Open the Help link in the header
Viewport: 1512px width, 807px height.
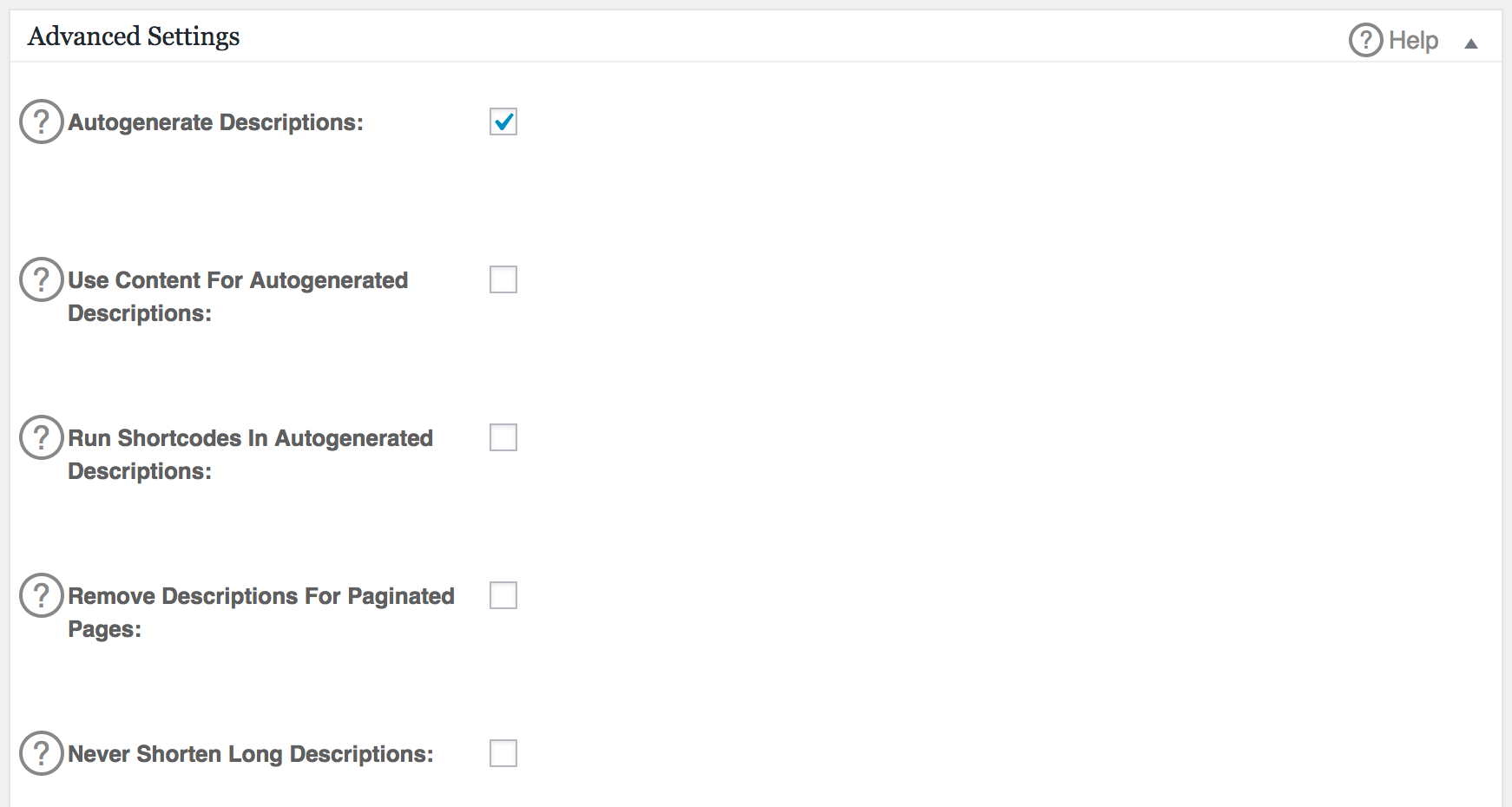click(1413, 40)
